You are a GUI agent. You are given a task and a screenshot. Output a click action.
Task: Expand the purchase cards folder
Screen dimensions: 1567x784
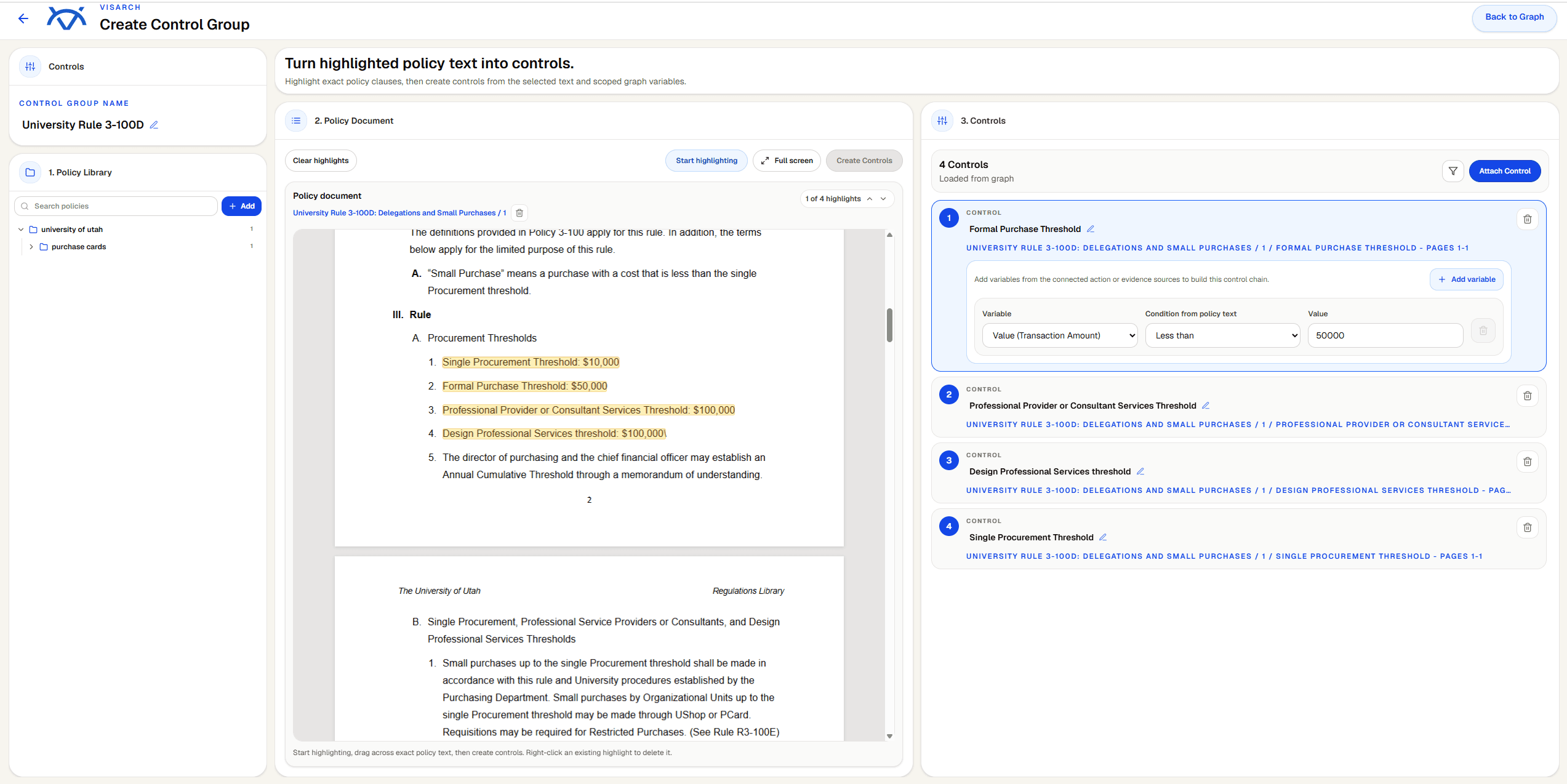click(31, 247)
